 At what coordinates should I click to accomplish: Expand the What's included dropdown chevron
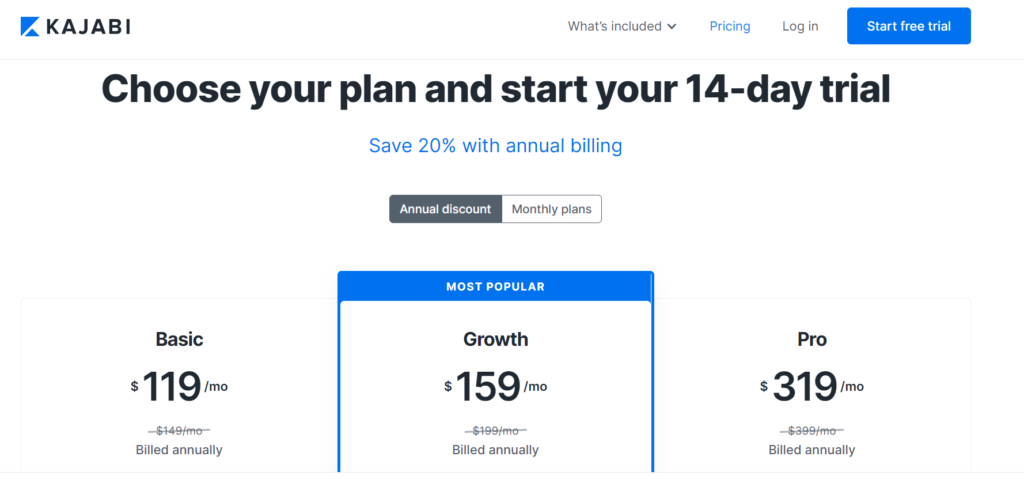click(671, 27)
